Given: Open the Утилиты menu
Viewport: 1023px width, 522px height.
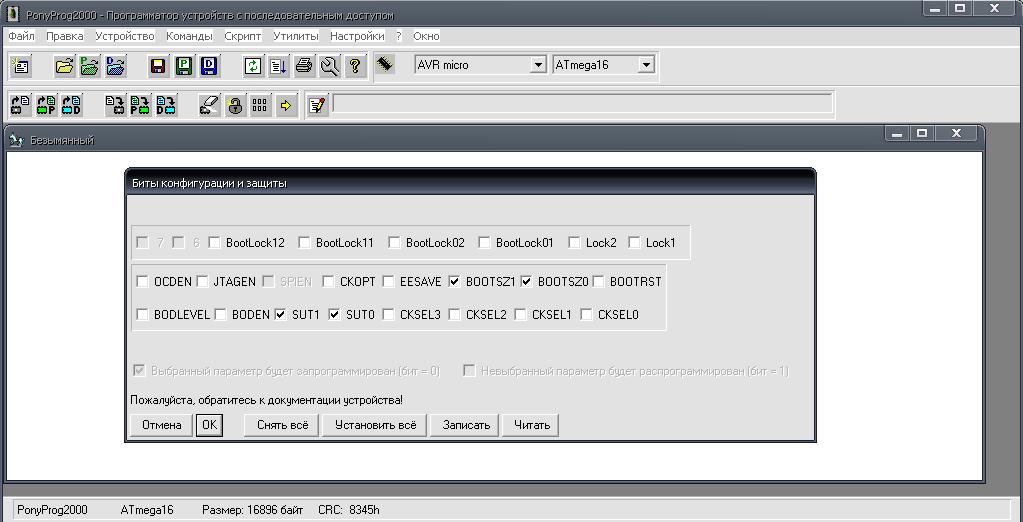Looking at the screenshot, I should point(295,36).
